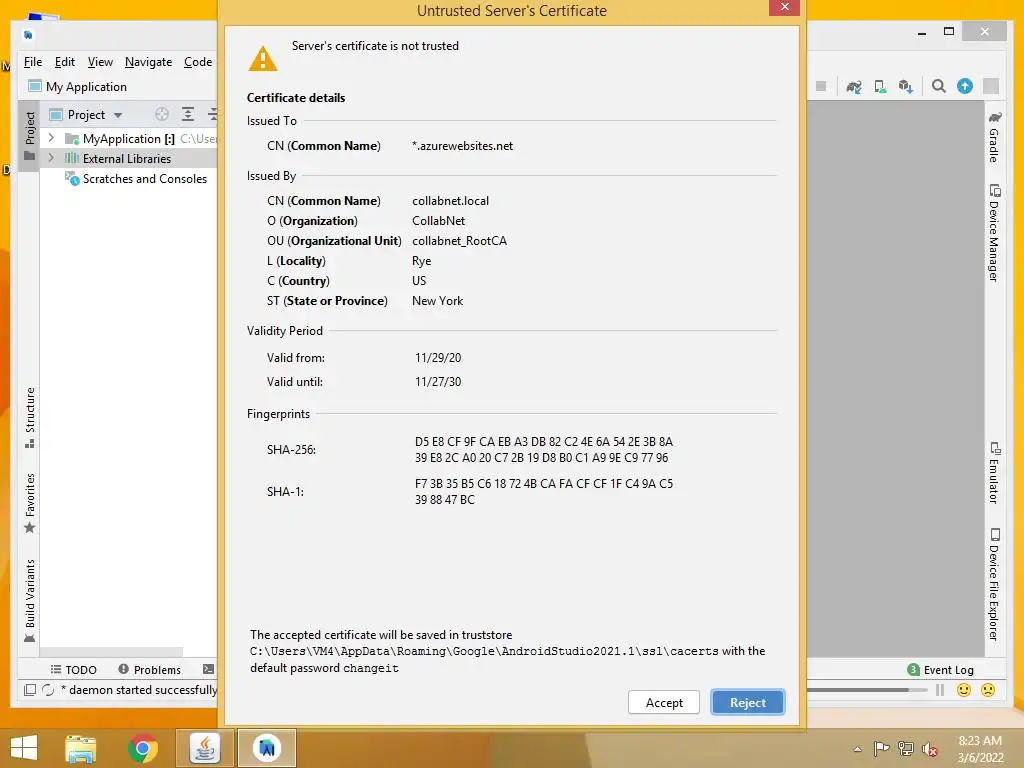Expand the External Libraries node
Screen dimensions: 1024x768
[51, 158]
